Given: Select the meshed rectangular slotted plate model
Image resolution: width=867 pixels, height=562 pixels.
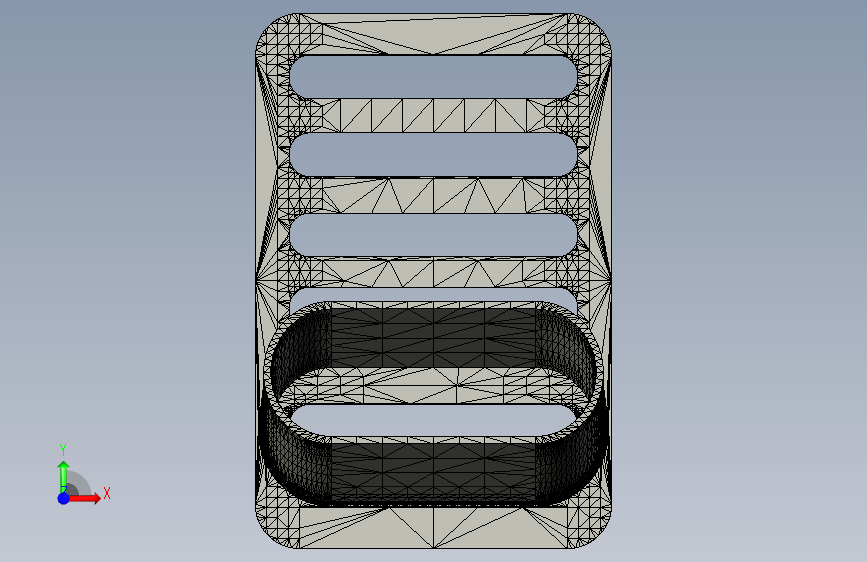Looking at the screenshot, I should click(434, 281).
